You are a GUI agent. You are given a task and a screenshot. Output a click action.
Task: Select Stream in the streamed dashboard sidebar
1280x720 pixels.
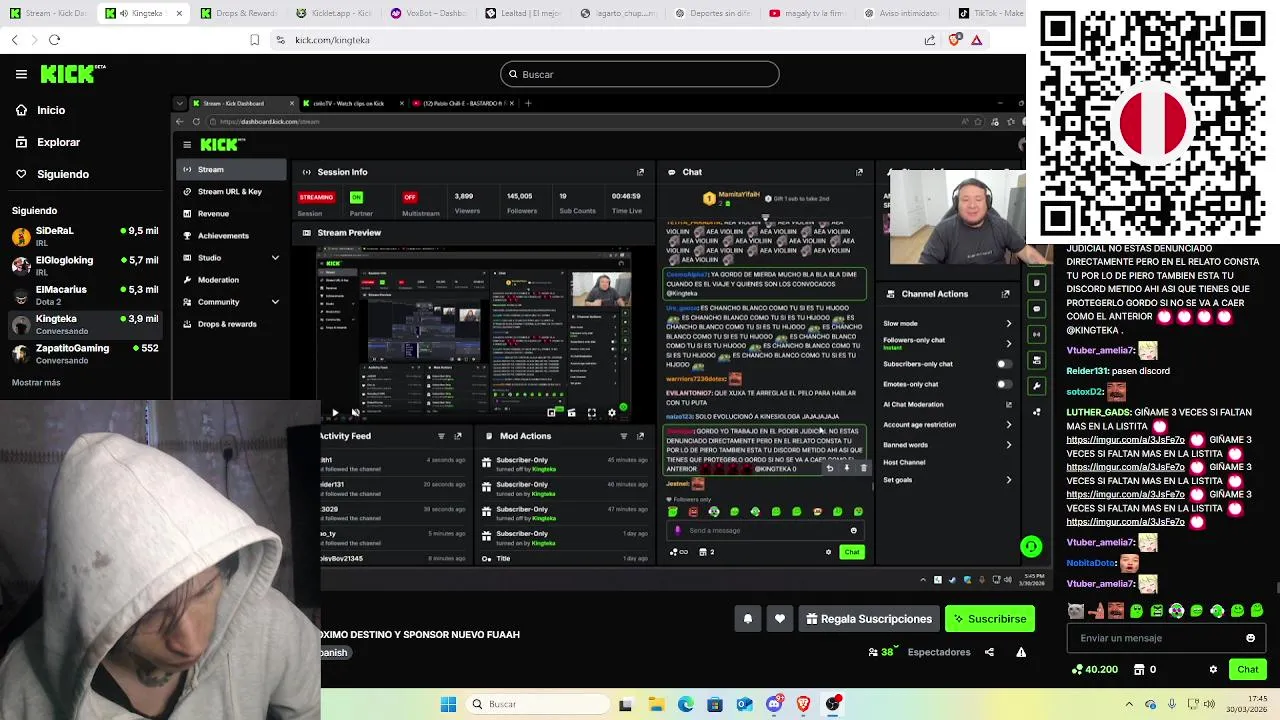click(231, 169)
